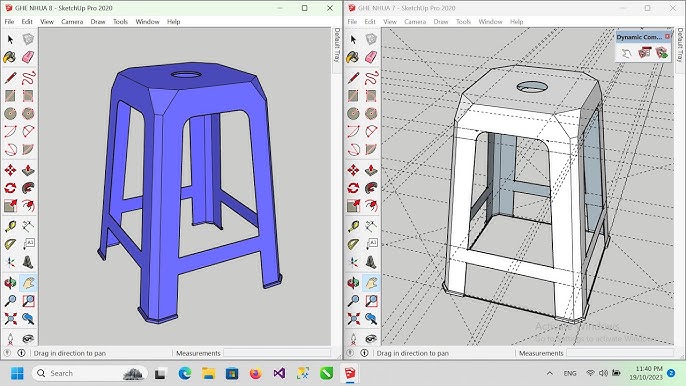The image size is (686, 386).
Task: Select the Rectangle tool in GHE NHUA 8 window
Action: click(x=10, y=96)
